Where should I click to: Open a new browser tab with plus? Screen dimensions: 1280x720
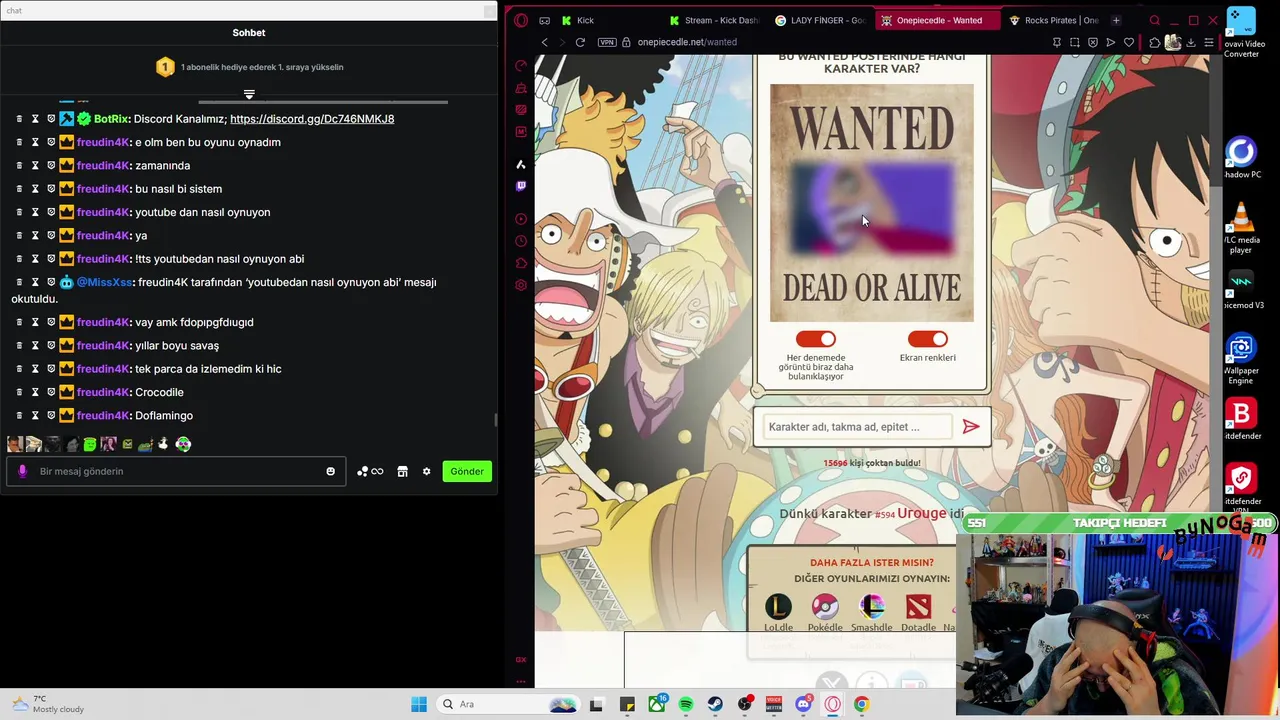1116,20
